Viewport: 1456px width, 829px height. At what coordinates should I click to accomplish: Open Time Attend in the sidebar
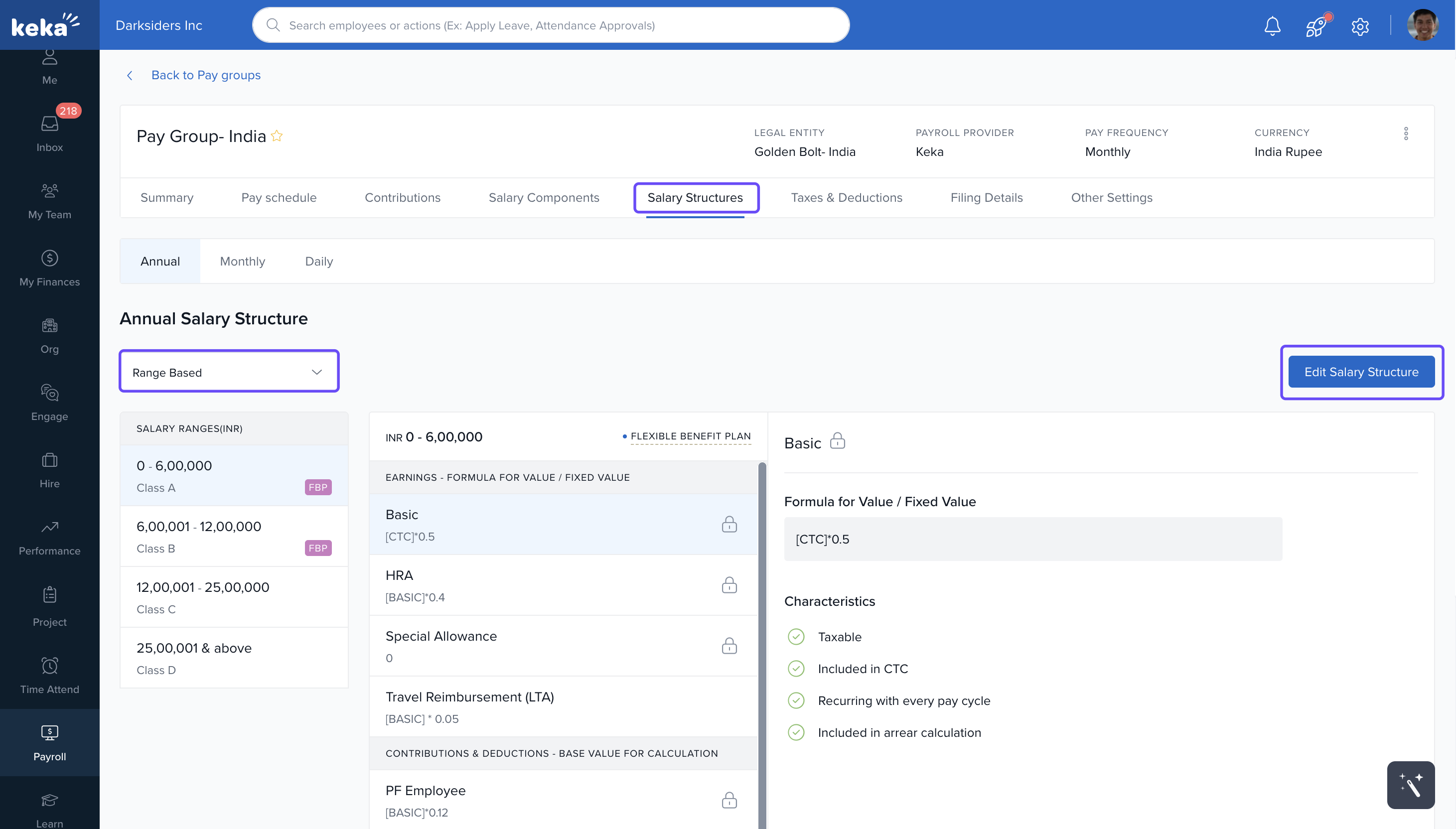pyautogui.click(x=49, y=675)
